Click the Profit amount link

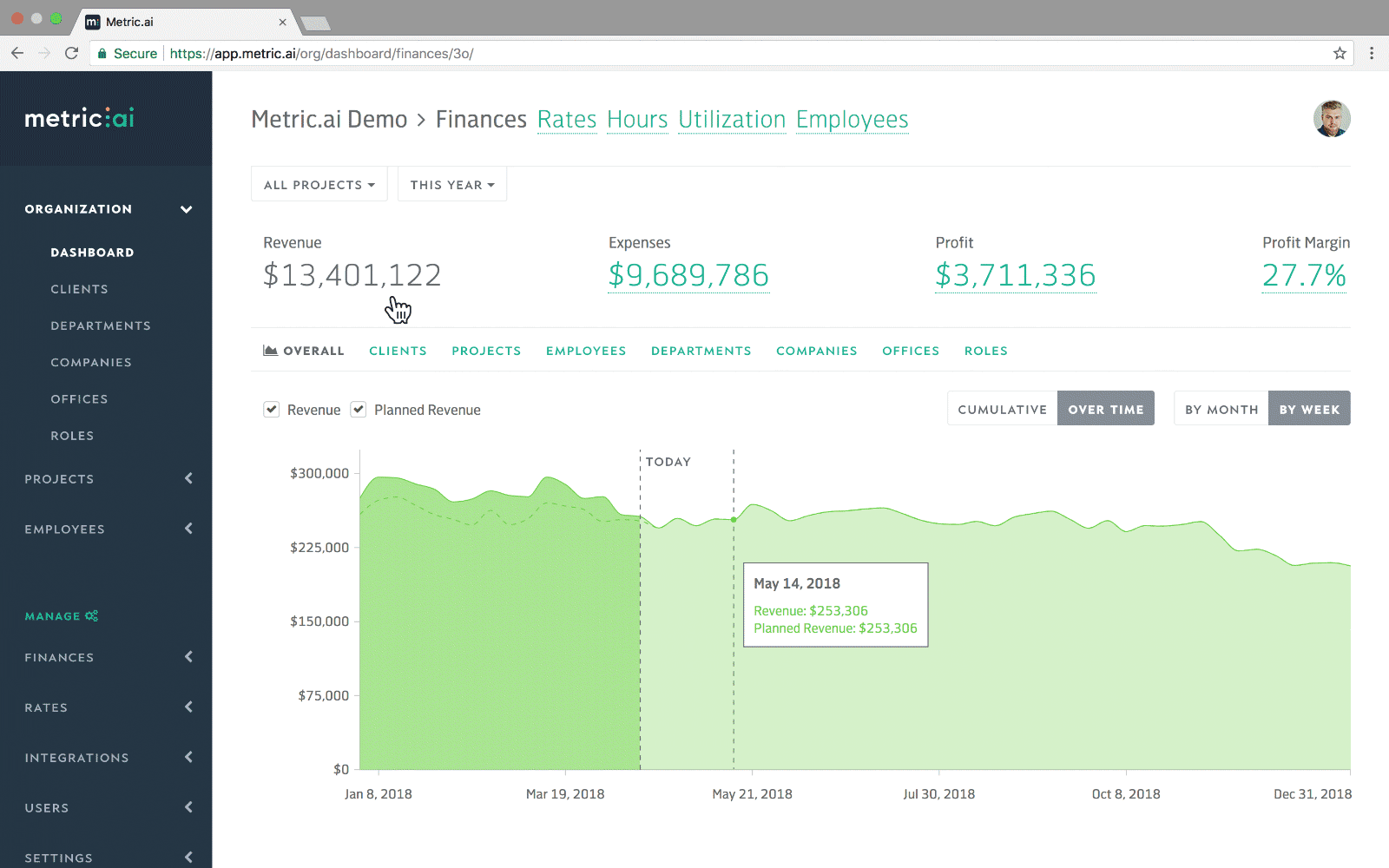pos(1015,276)
